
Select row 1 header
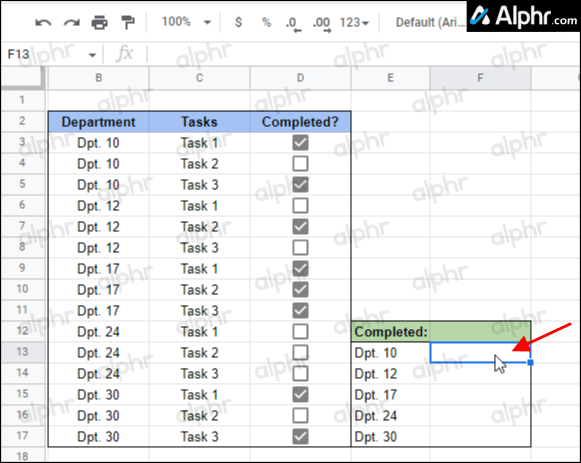22,100
